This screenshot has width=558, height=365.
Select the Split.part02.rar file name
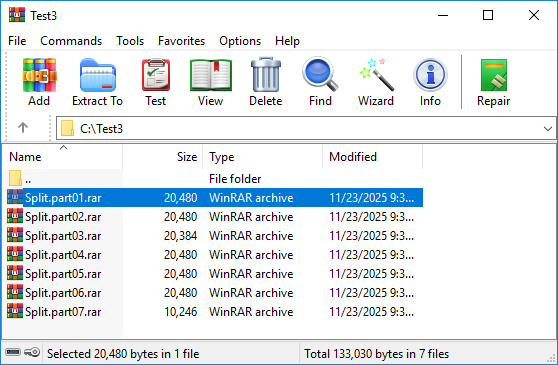(63, 217)
